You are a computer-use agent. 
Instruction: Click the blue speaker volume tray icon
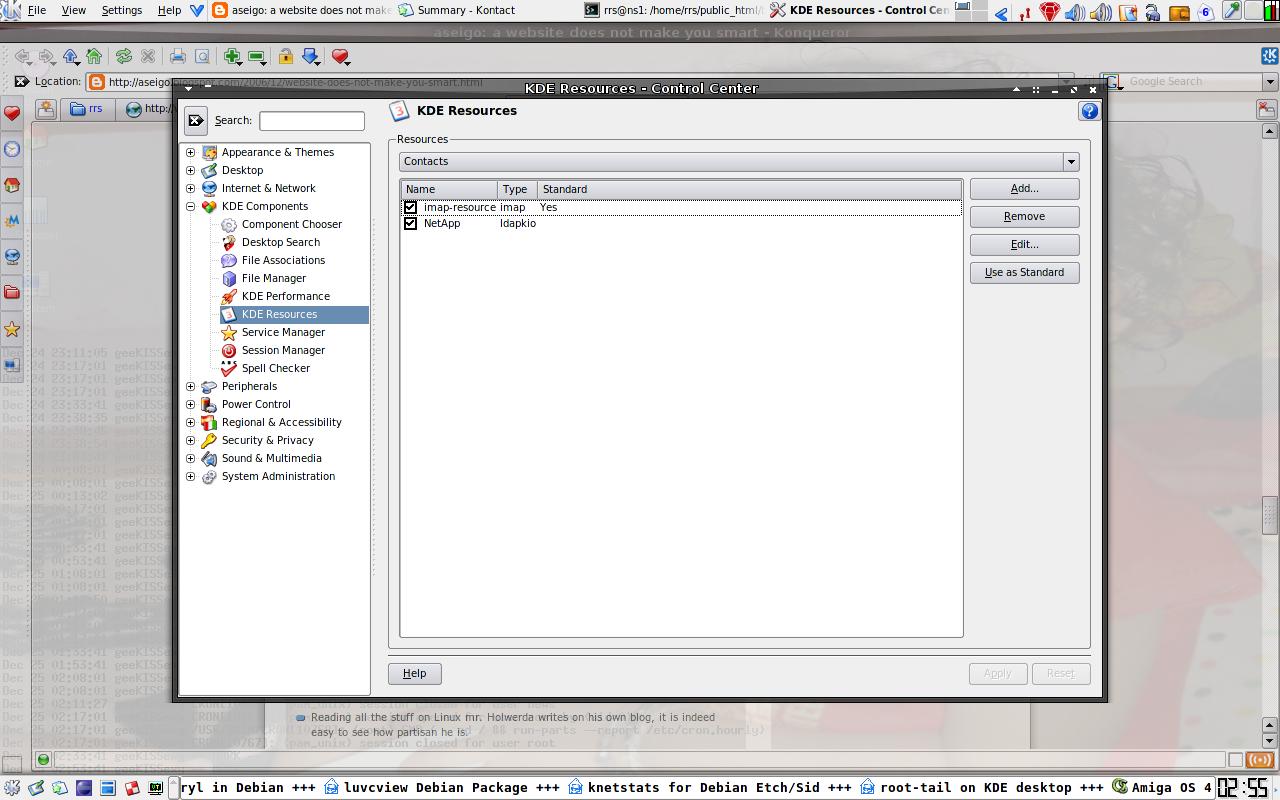(x=1074, y=12)
